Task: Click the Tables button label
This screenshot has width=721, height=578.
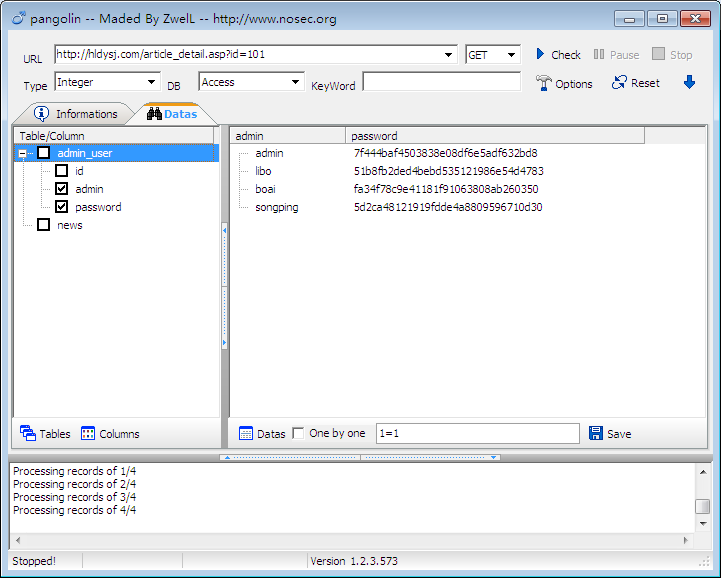Action: click(55, 434)
